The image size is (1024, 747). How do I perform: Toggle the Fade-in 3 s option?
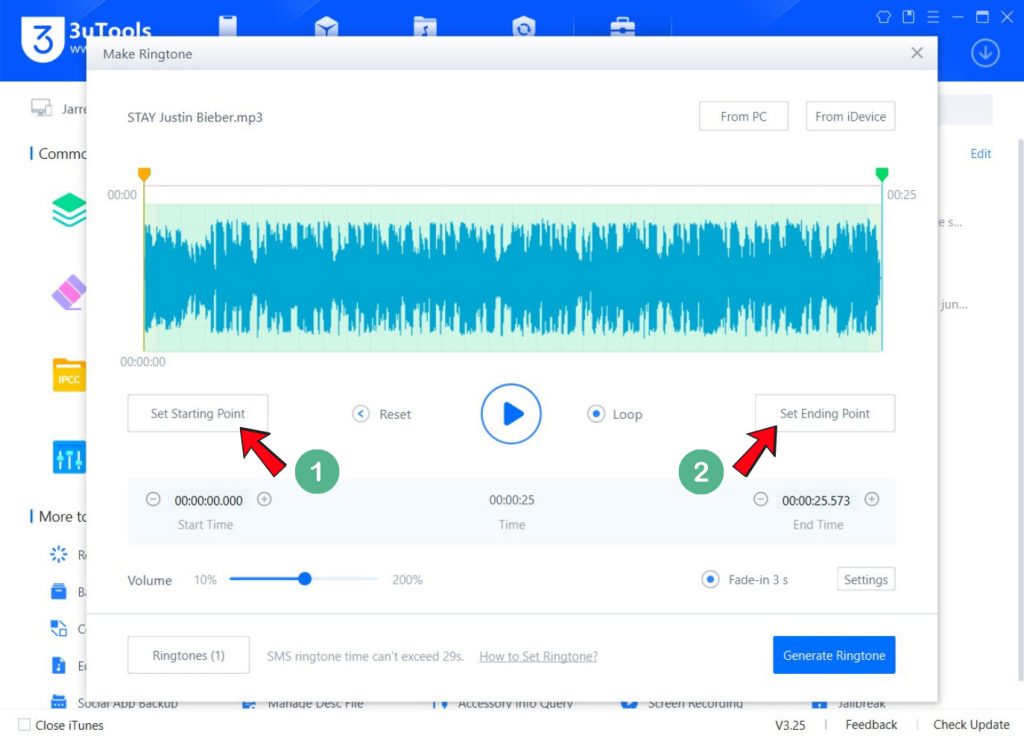tap(745, 579)
